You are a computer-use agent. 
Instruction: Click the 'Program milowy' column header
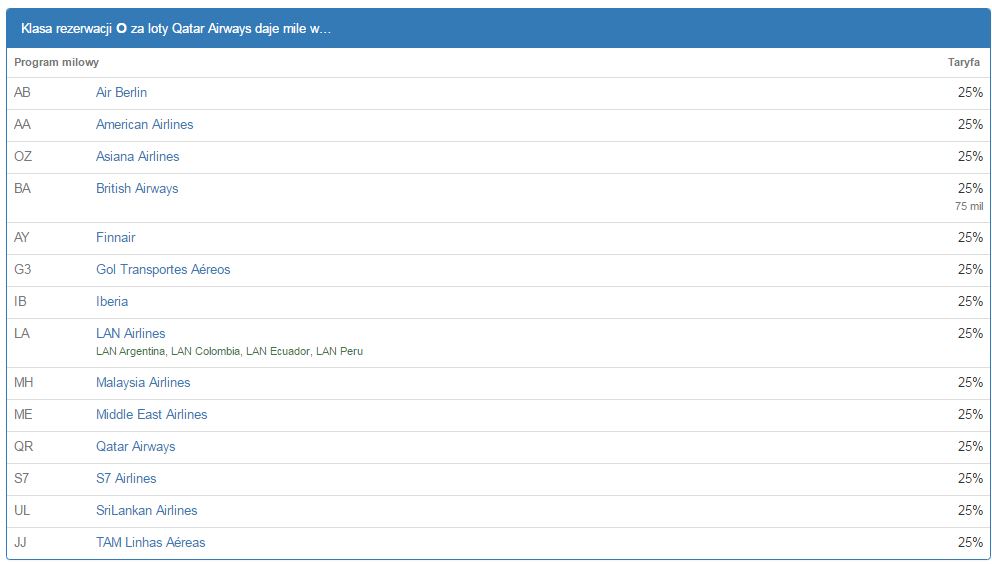tap(56, 62)
